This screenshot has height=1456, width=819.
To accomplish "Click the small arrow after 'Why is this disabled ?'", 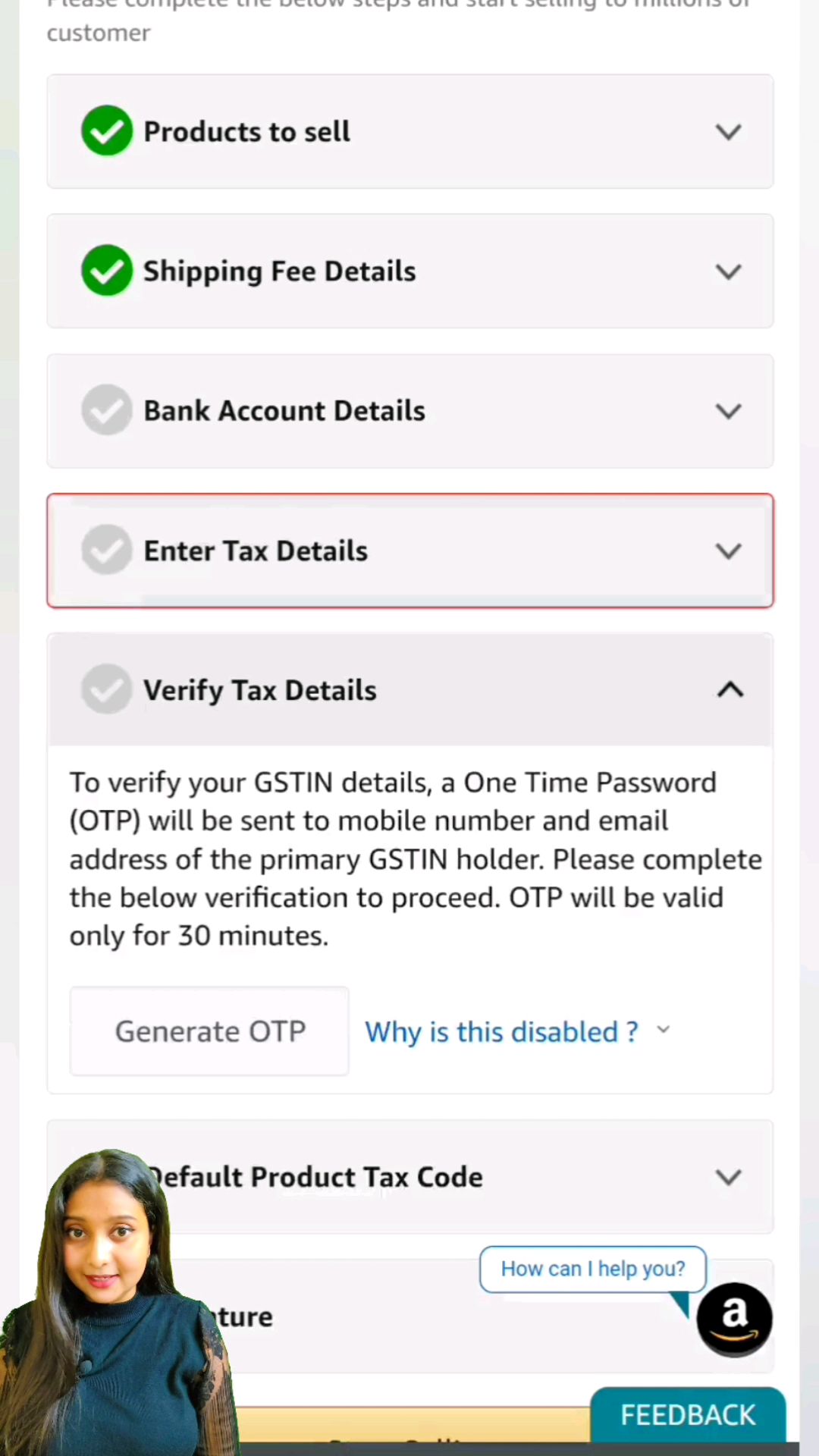I will click(664, 1030).
